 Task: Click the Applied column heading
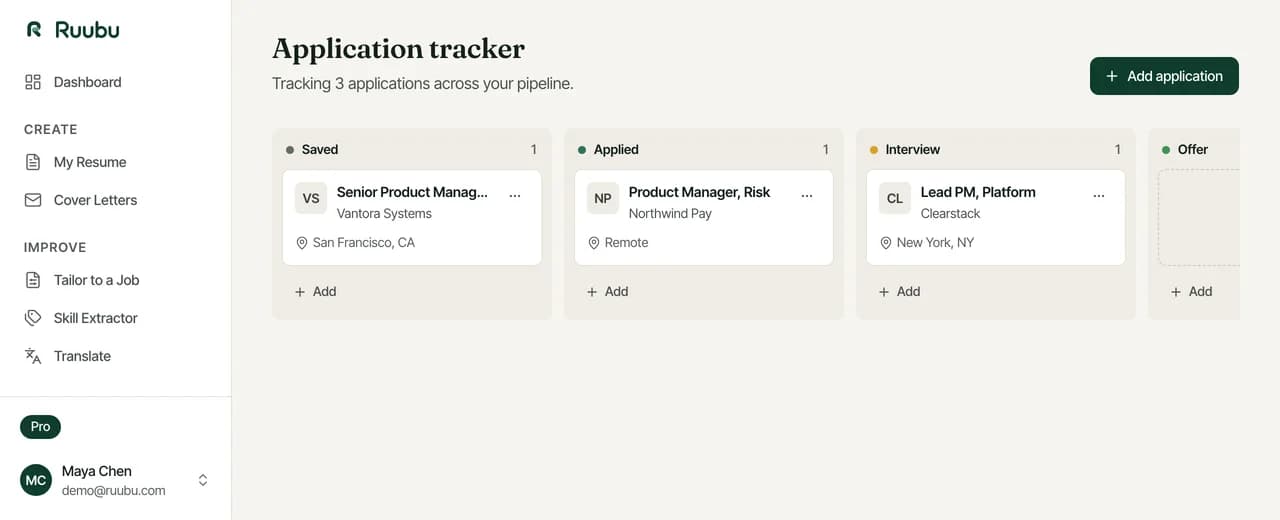tap(616, 150)
